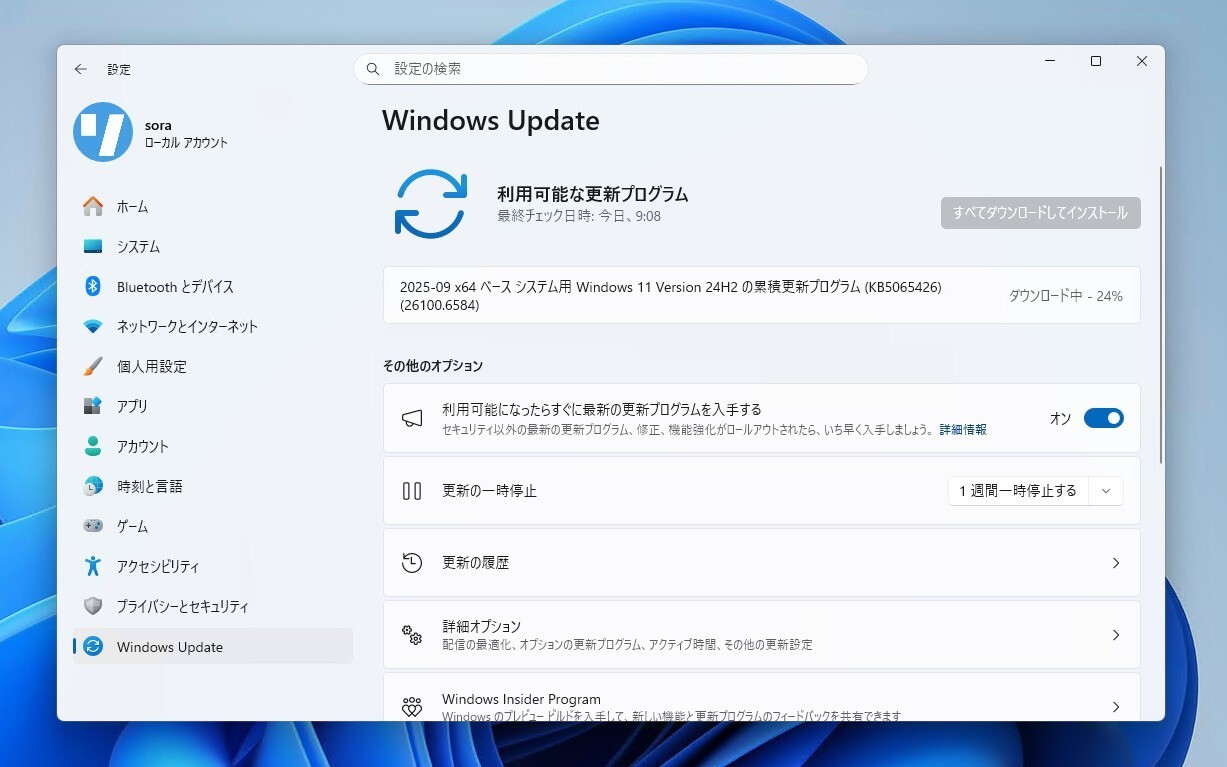The image size is (1227, 767).
Task: Click 1 週間一時停止する button
Action: [1018, 491]
